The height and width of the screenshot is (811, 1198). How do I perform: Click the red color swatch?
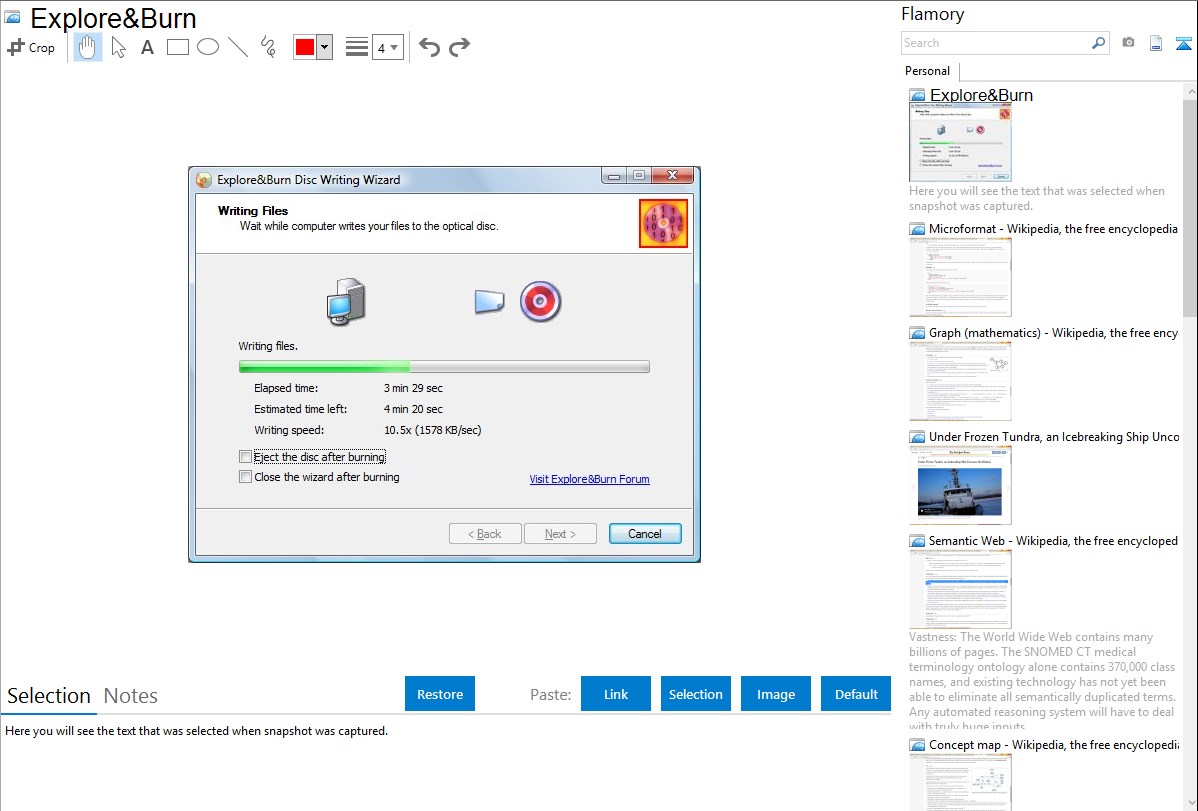pos(305,47)
